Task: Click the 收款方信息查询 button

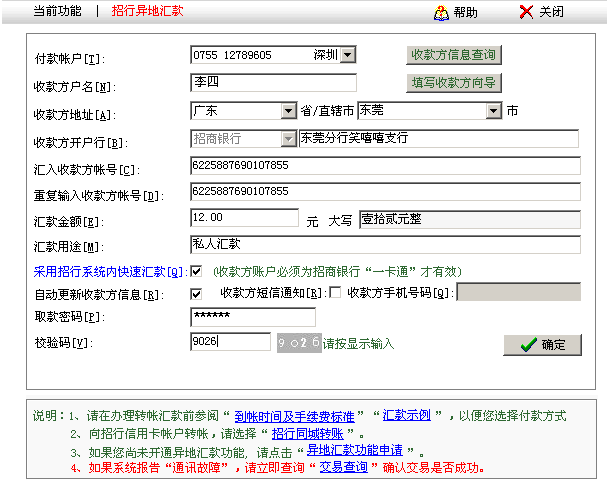Action: 454,55
